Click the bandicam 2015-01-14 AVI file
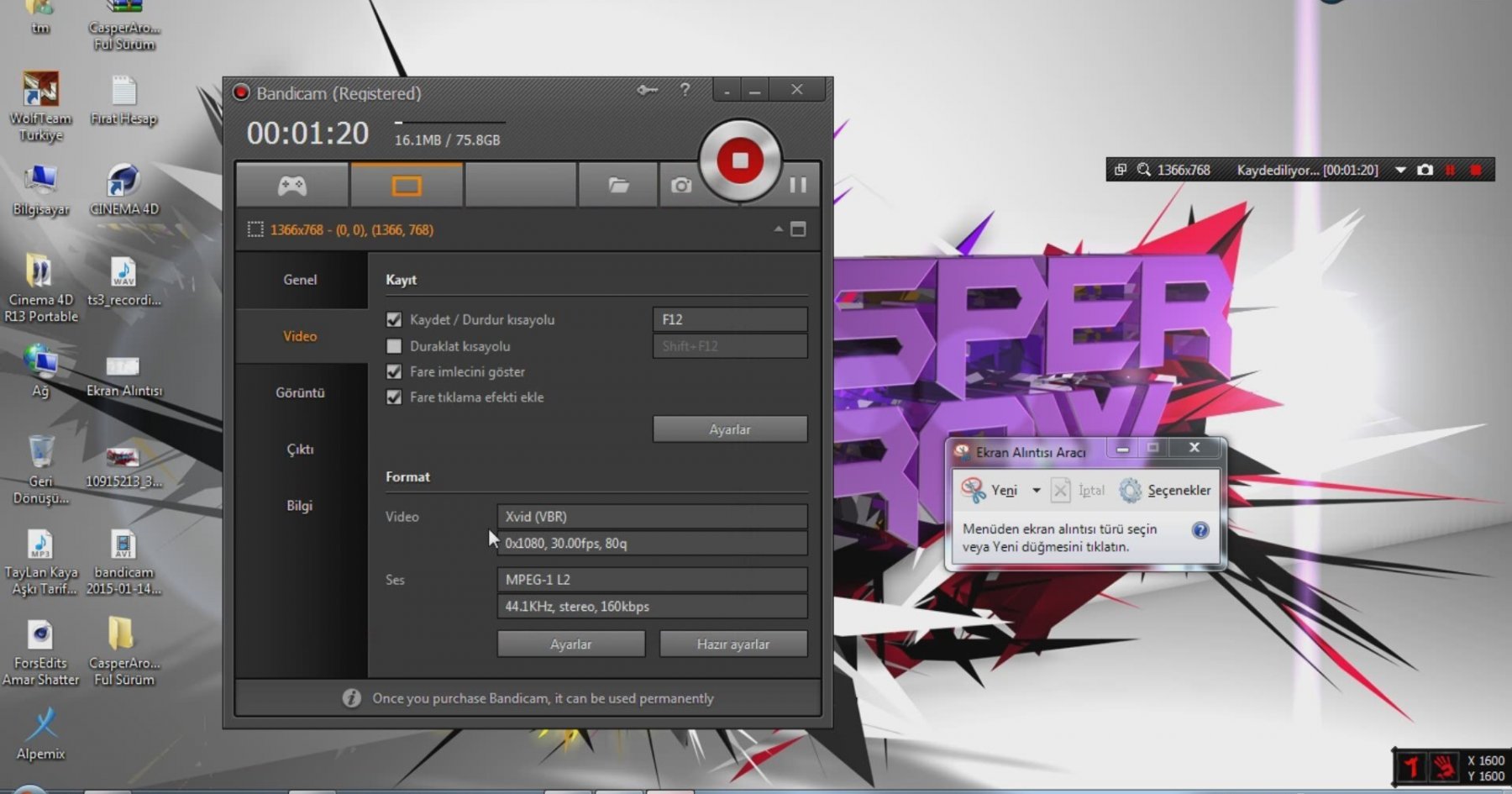Image resolution: width=1512 pixels, height=794 pixels. point(123,563)
